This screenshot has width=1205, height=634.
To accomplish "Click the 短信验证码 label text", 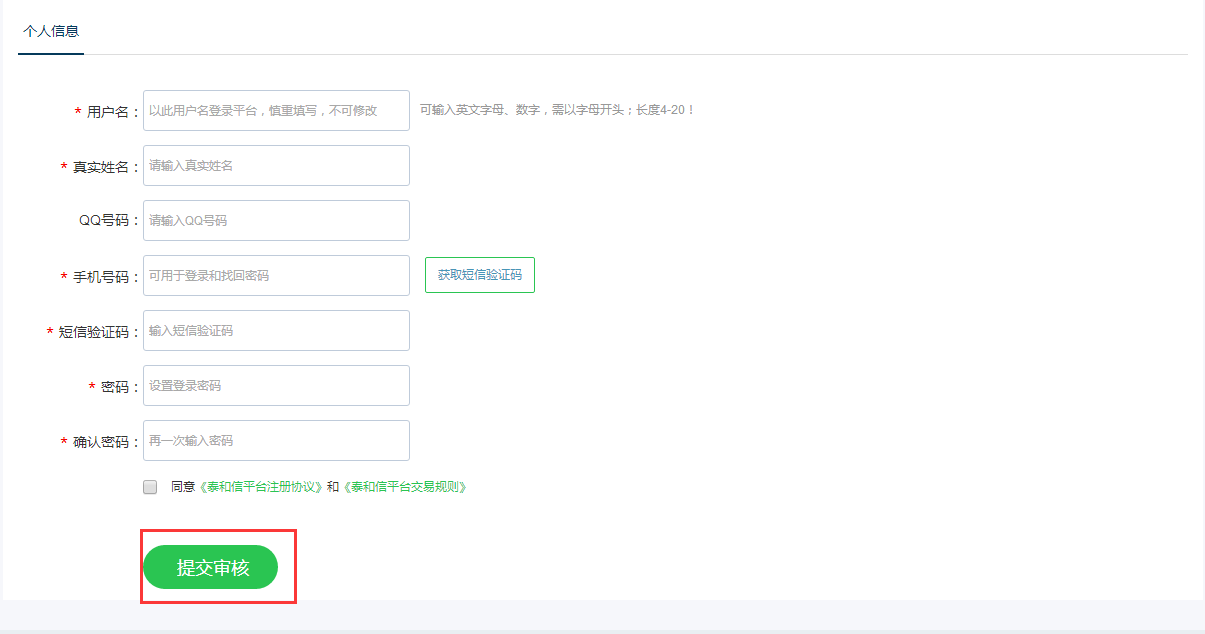I will (x=94, y=332).
